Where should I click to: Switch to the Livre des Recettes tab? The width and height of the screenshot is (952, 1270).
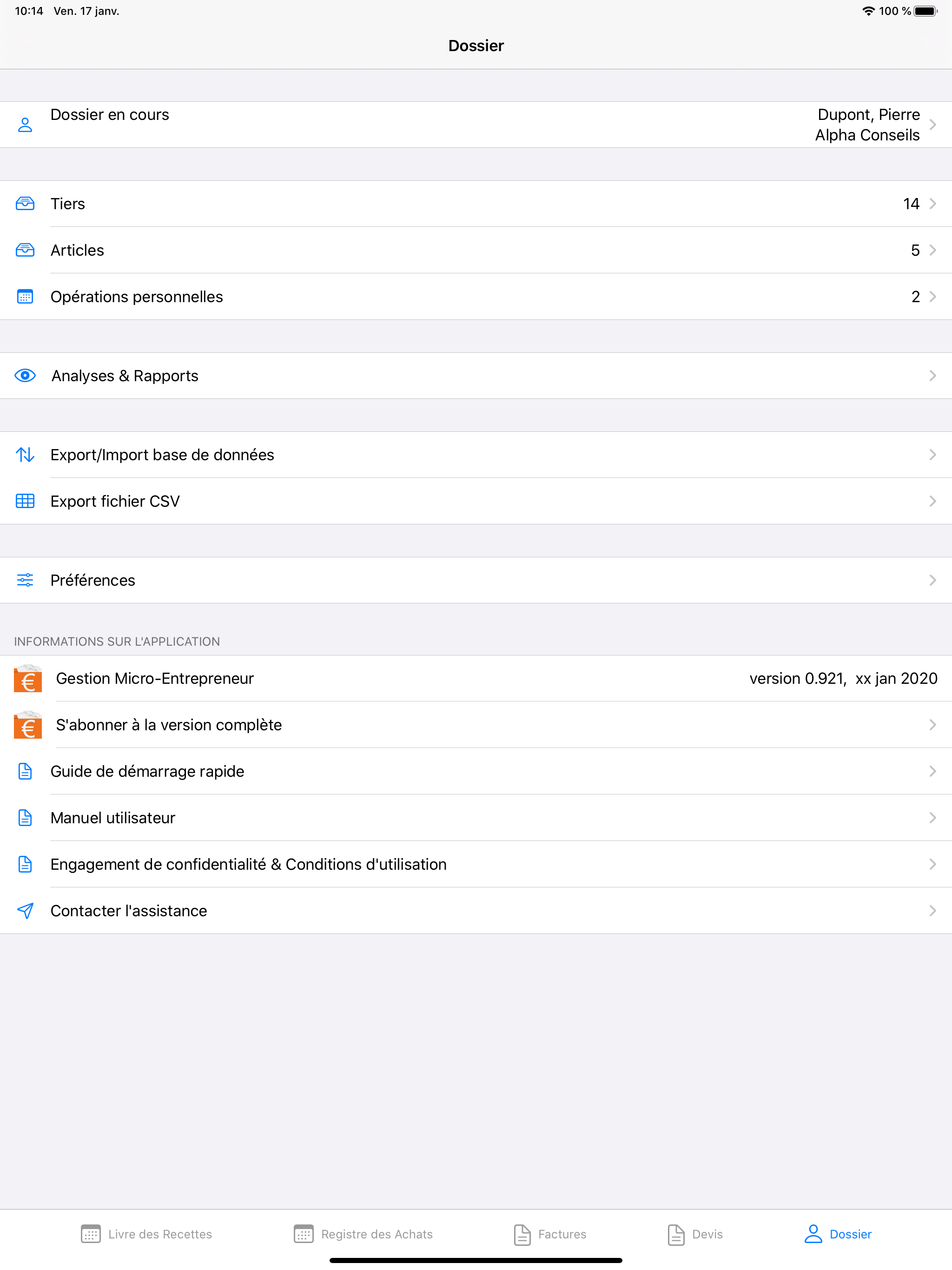click(146, 1233)
